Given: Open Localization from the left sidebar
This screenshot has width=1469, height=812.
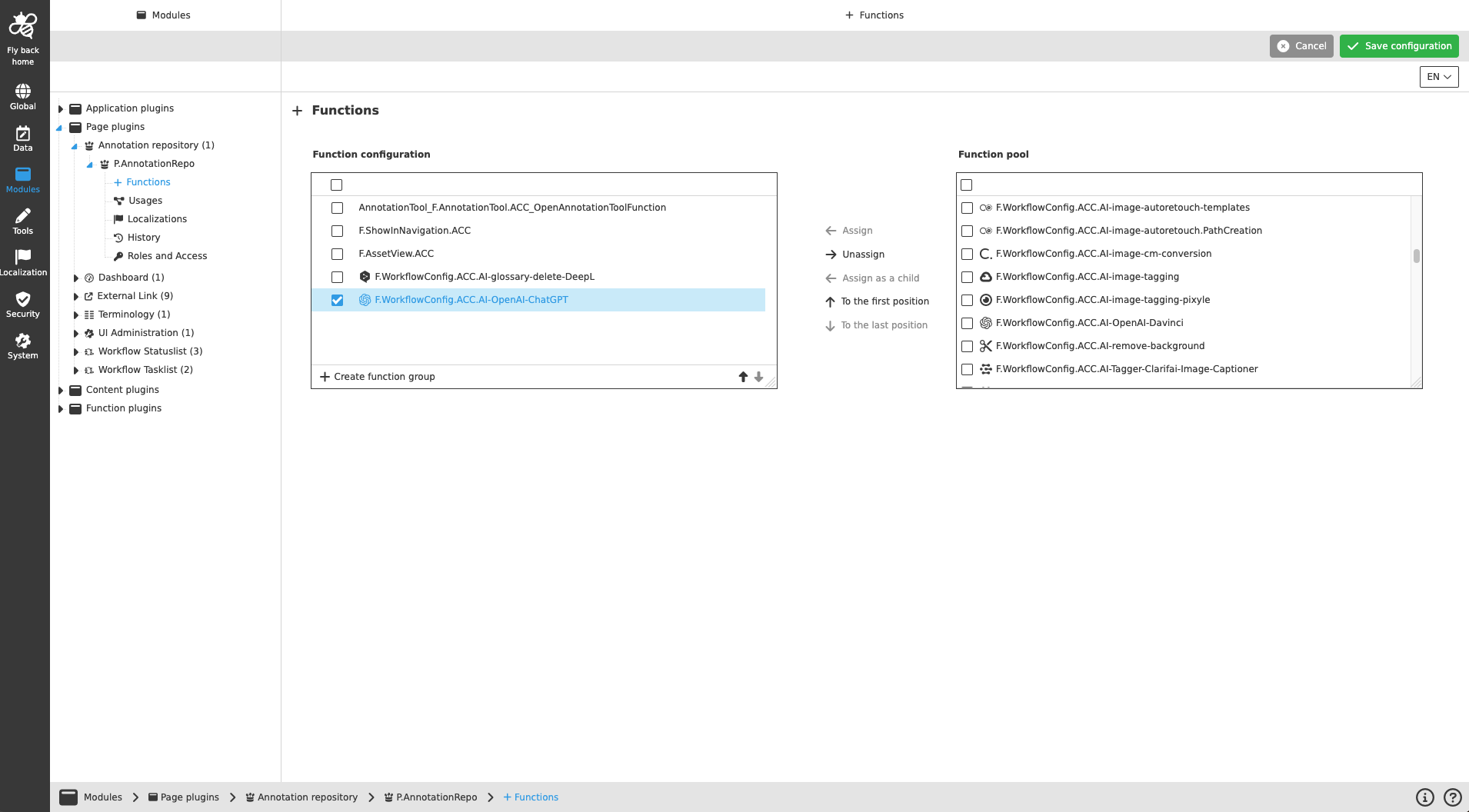Looking at the screenshot, I should pyautogui.click(x=23, y=261).
